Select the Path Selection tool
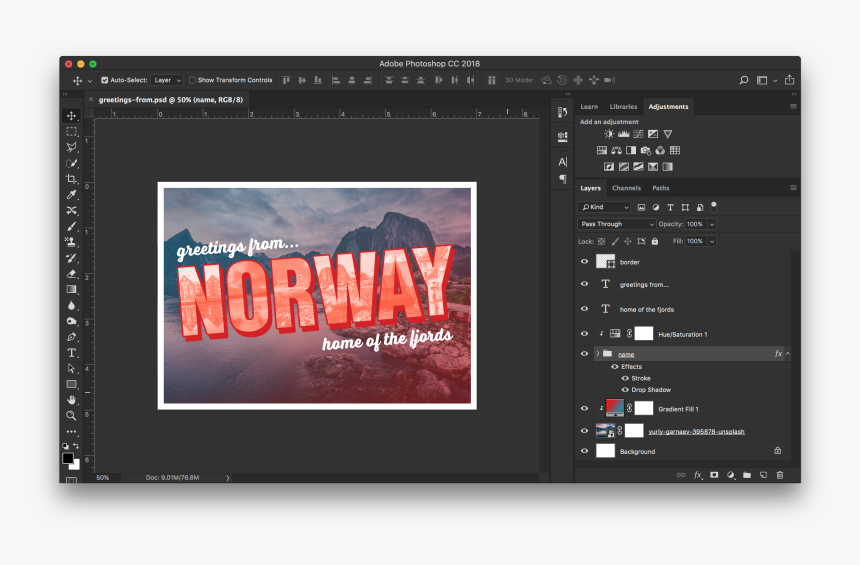Viewport: 860px width, 565px height. click(71, 369)
